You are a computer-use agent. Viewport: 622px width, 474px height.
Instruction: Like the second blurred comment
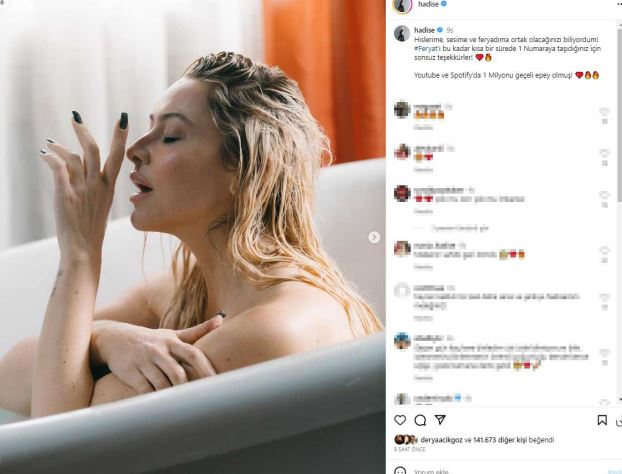pos(604,153)
